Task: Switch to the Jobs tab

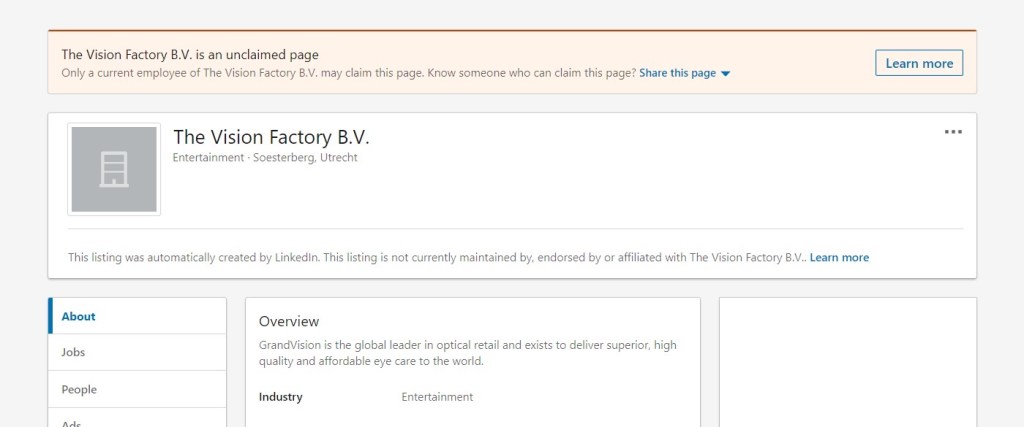Action: [73, 352]
